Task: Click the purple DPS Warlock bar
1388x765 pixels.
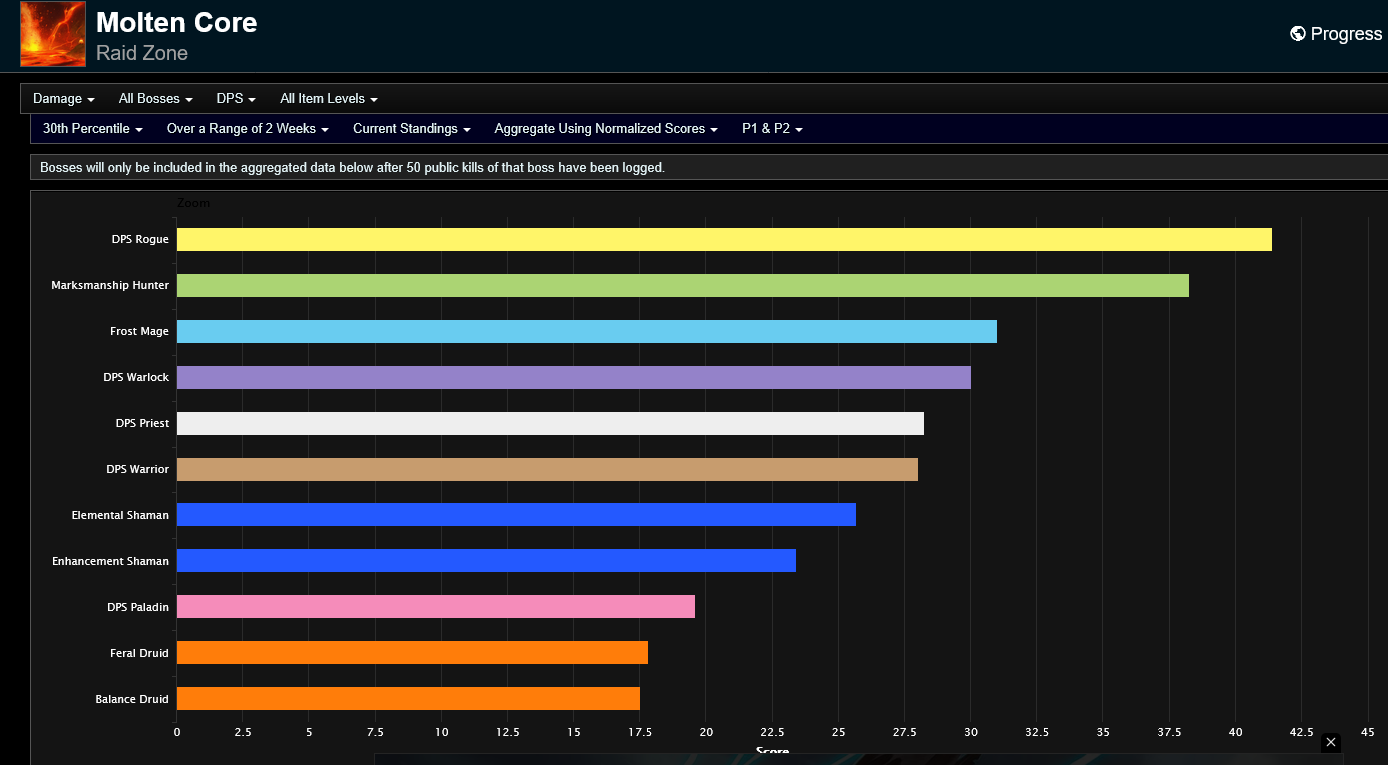Action: 574,377
